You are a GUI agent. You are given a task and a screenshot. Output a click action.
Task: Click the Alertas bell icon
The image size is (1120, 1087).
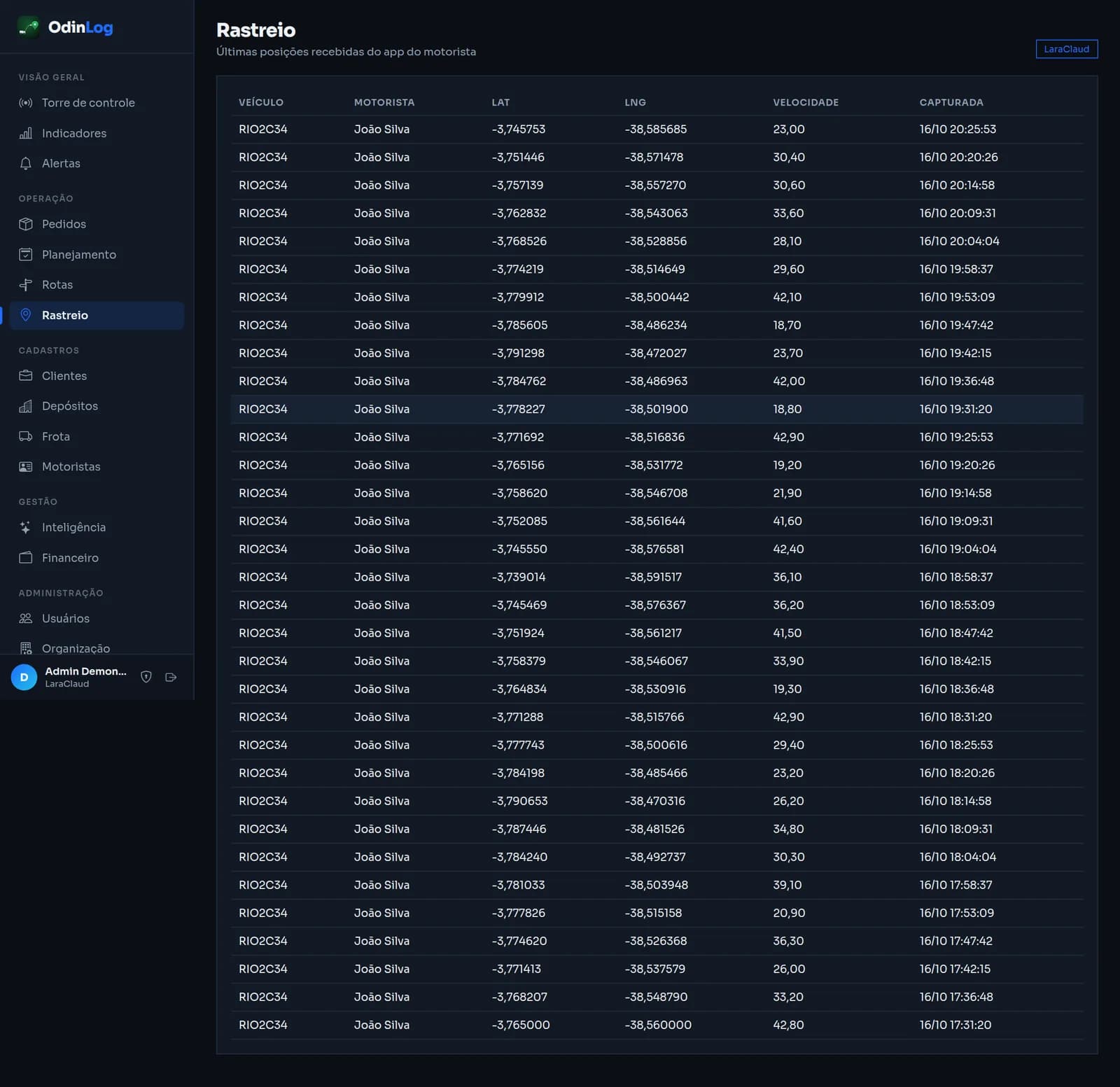[x=26, y=163]
